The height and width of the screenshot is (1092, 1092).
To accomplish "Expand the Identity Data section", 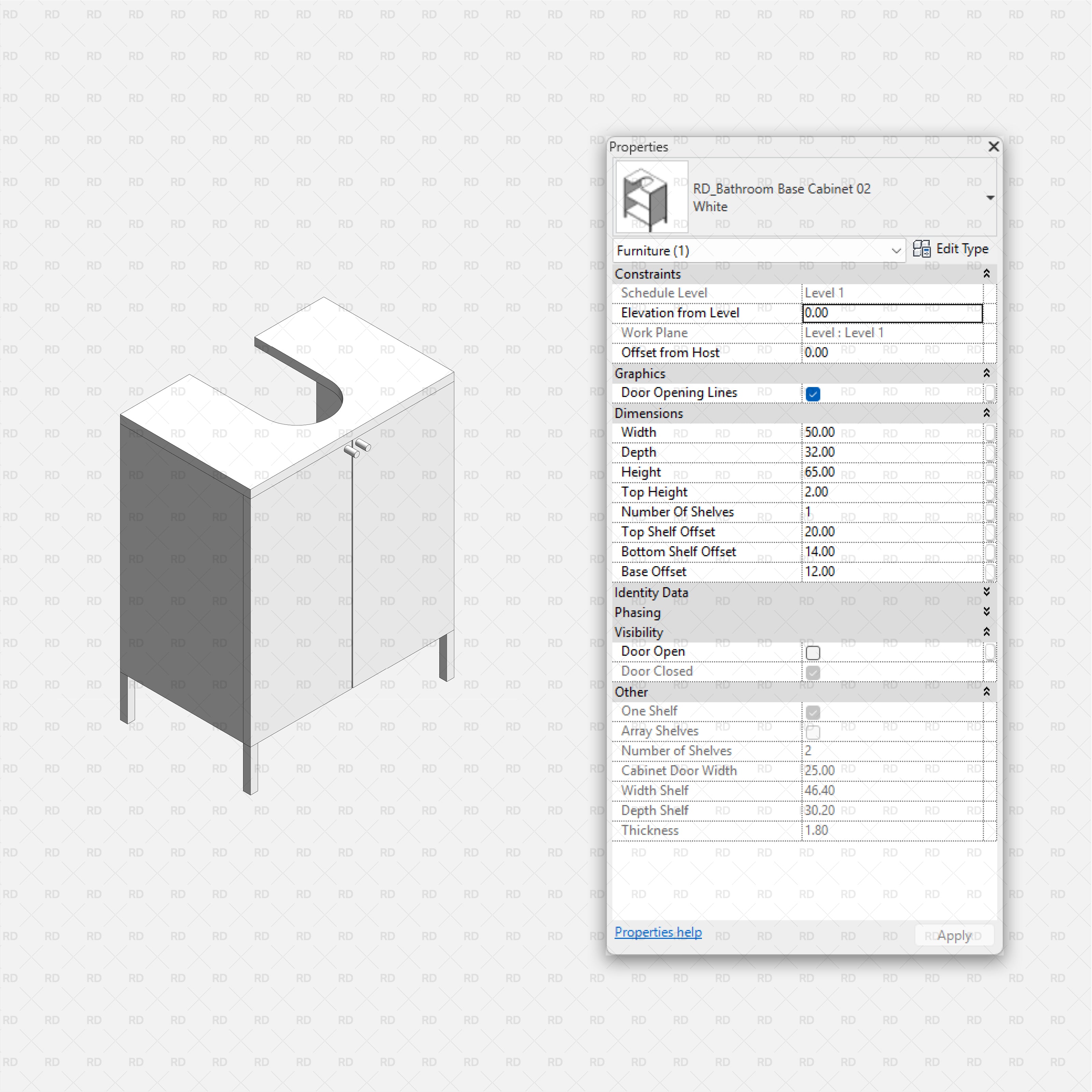I will 986,592.
